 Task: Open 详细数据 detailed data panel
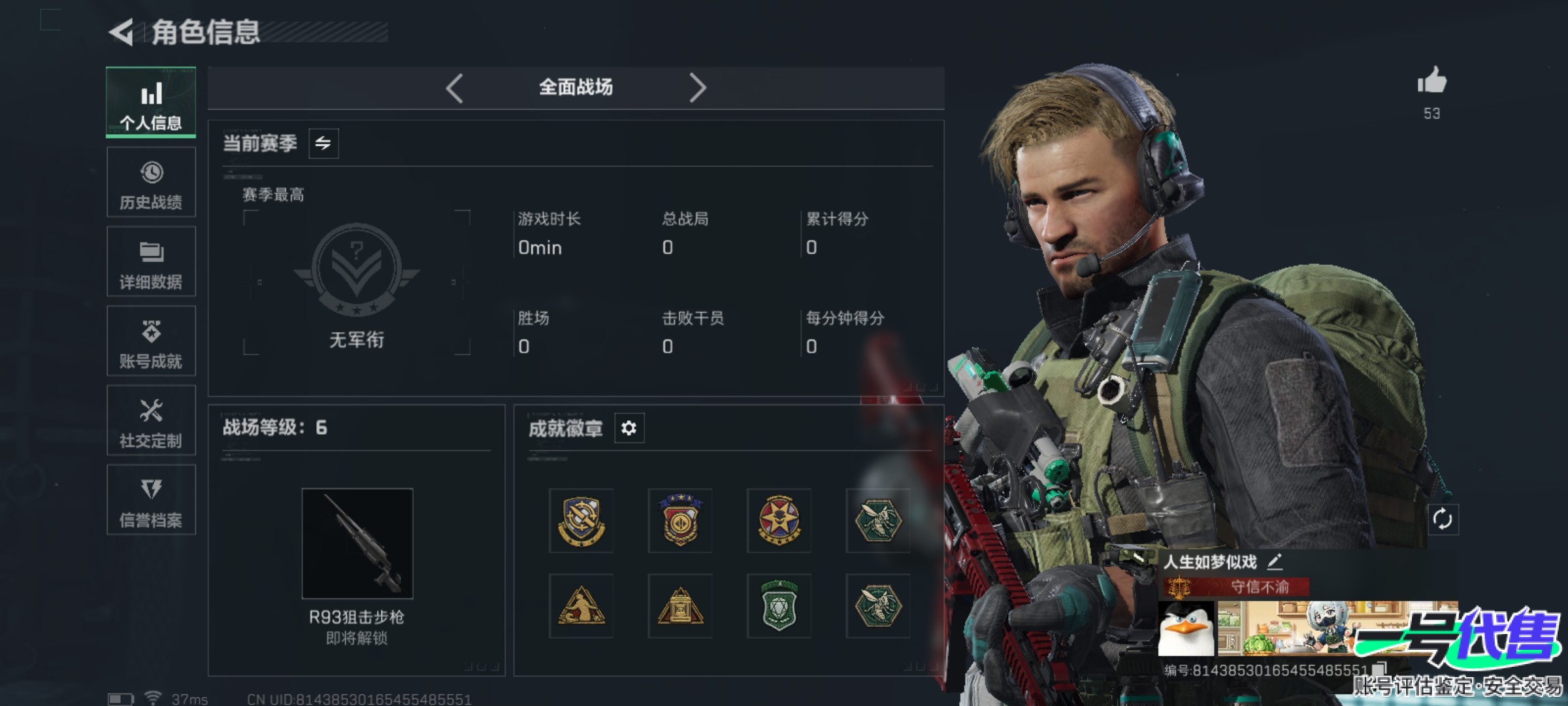point(151,261)
